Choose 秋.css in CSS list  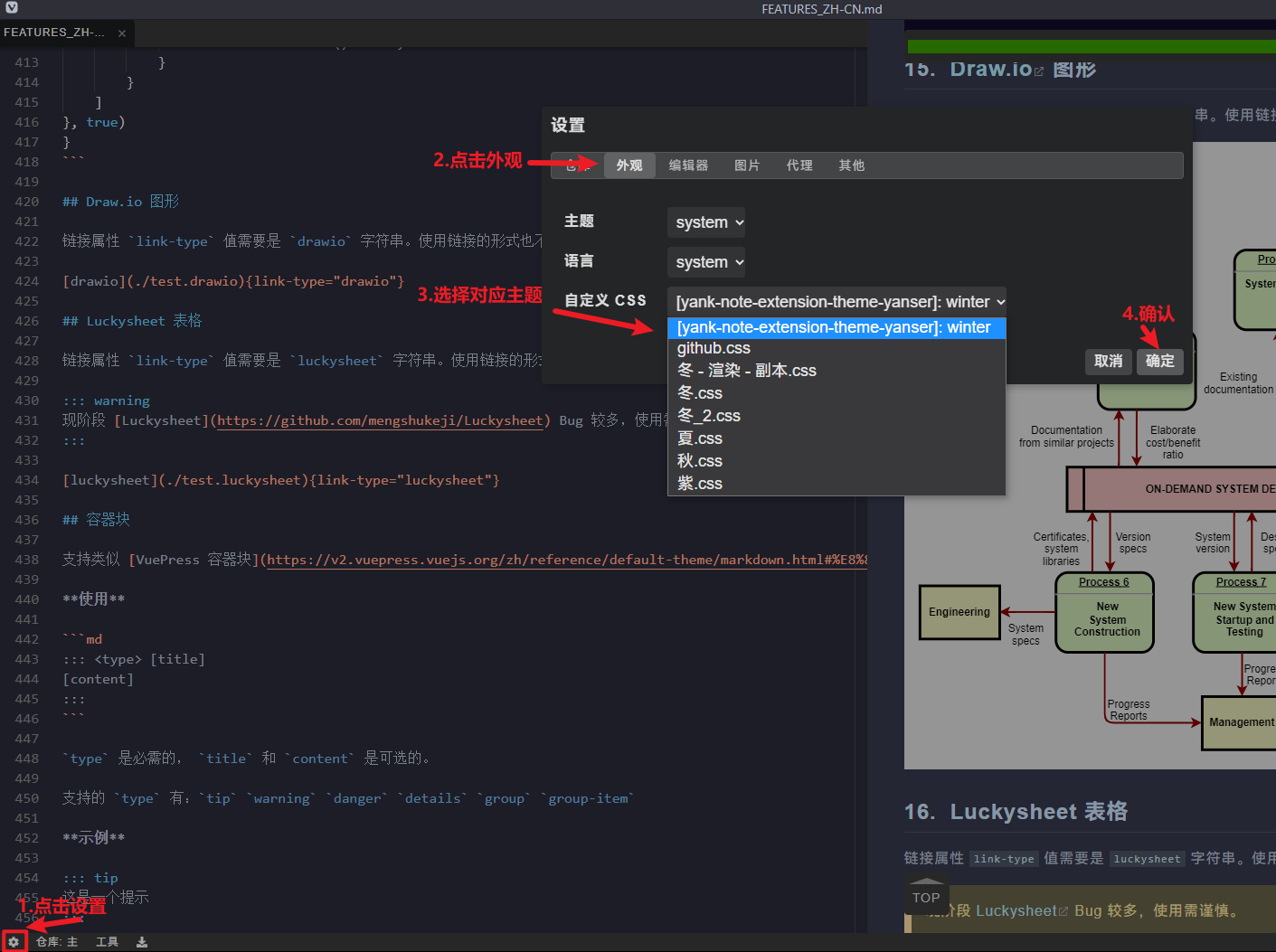click(836, 461)
